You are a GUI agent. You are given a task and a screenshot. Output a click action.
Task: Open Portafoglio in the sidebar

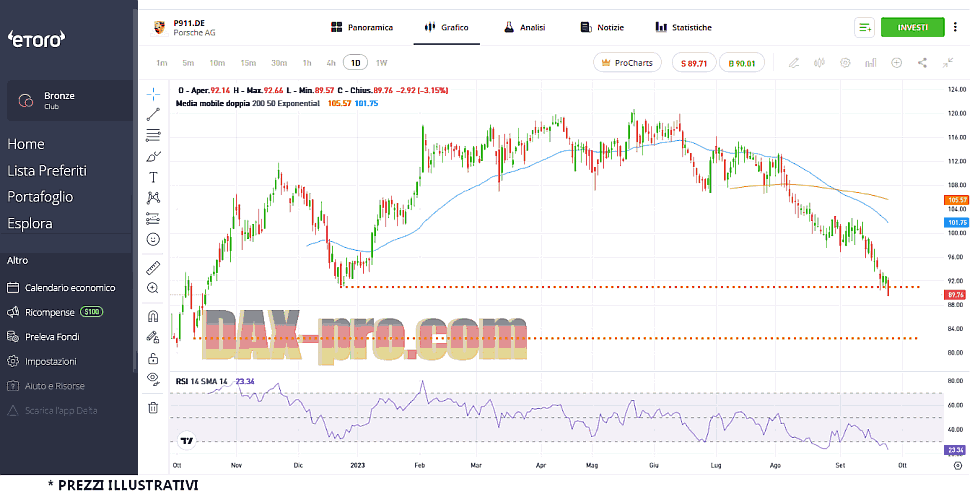40,197
